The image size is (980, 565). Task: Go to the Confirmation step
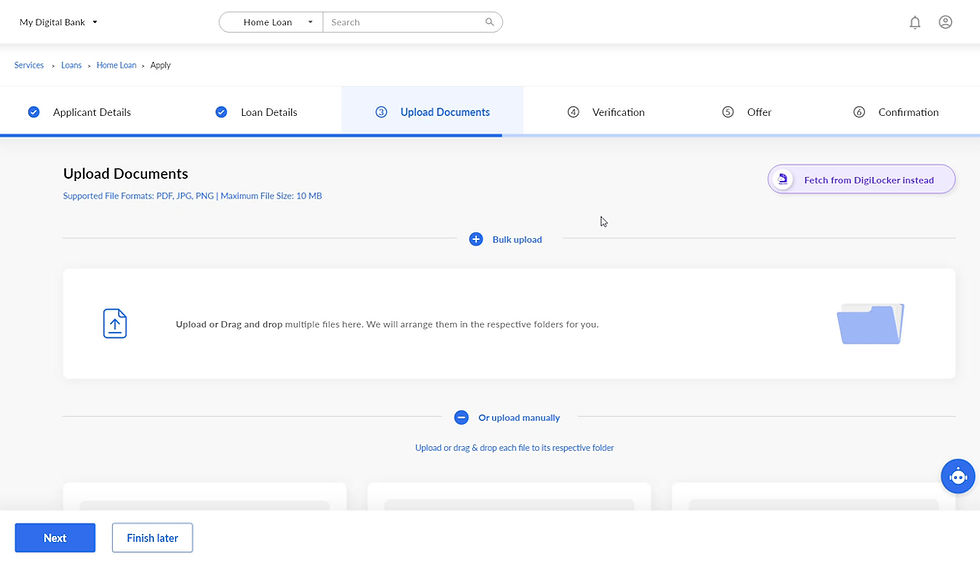(908, 112)
